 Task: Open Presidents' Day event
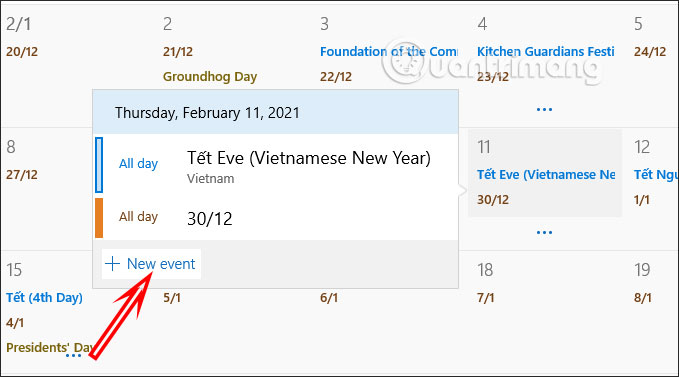click(x=49, y=348)
